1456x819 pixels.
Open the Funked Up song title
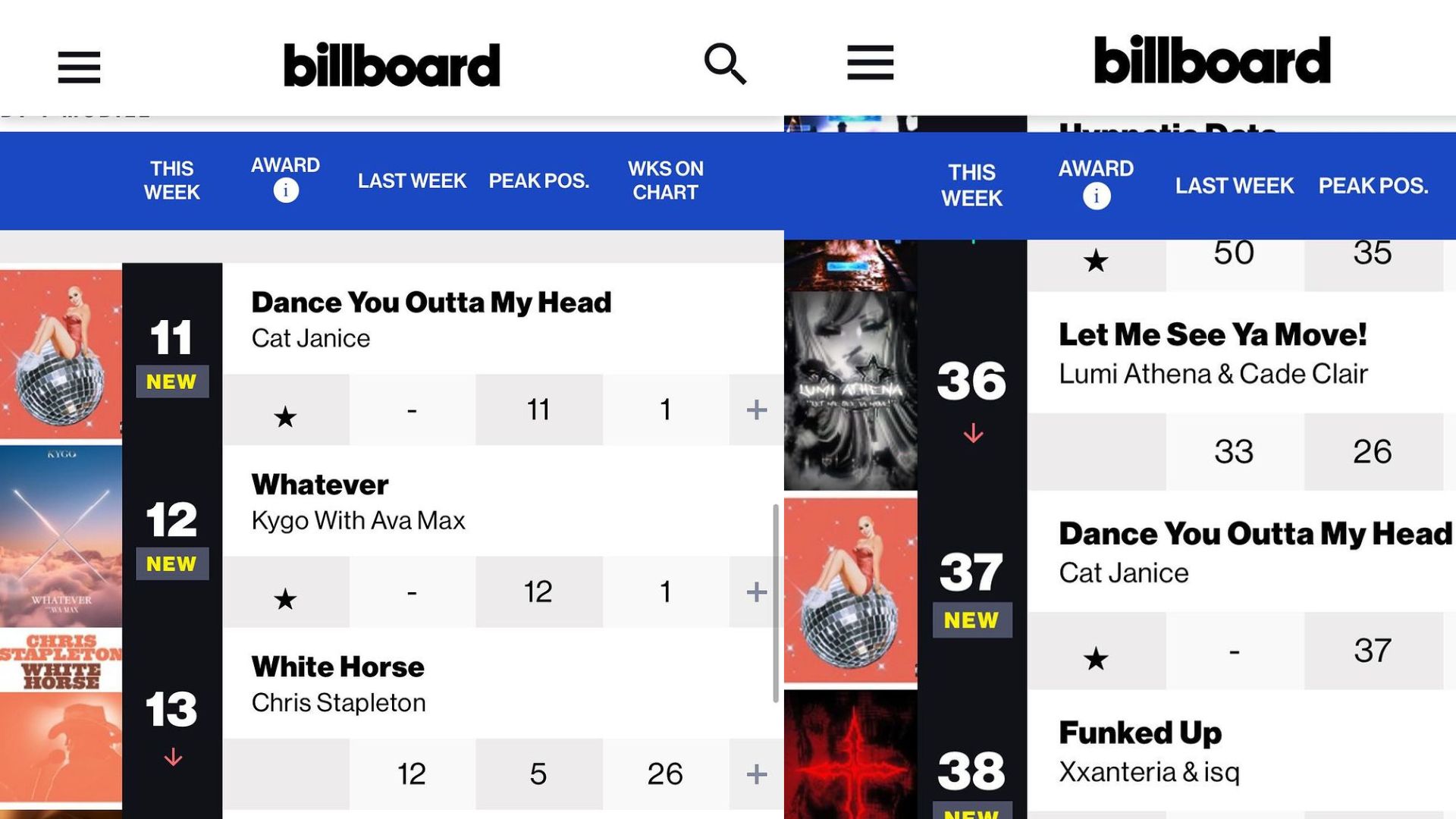[1140, 733]
